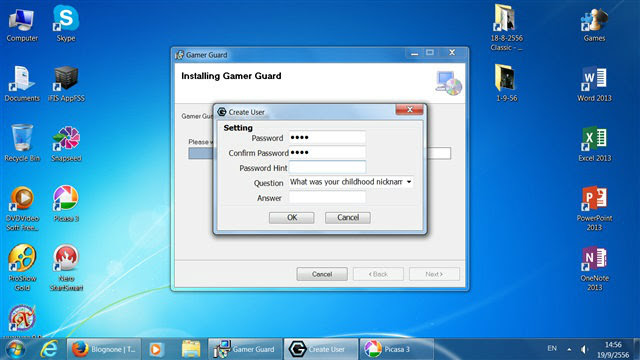Open the Recycle Bin

point(22,144)
